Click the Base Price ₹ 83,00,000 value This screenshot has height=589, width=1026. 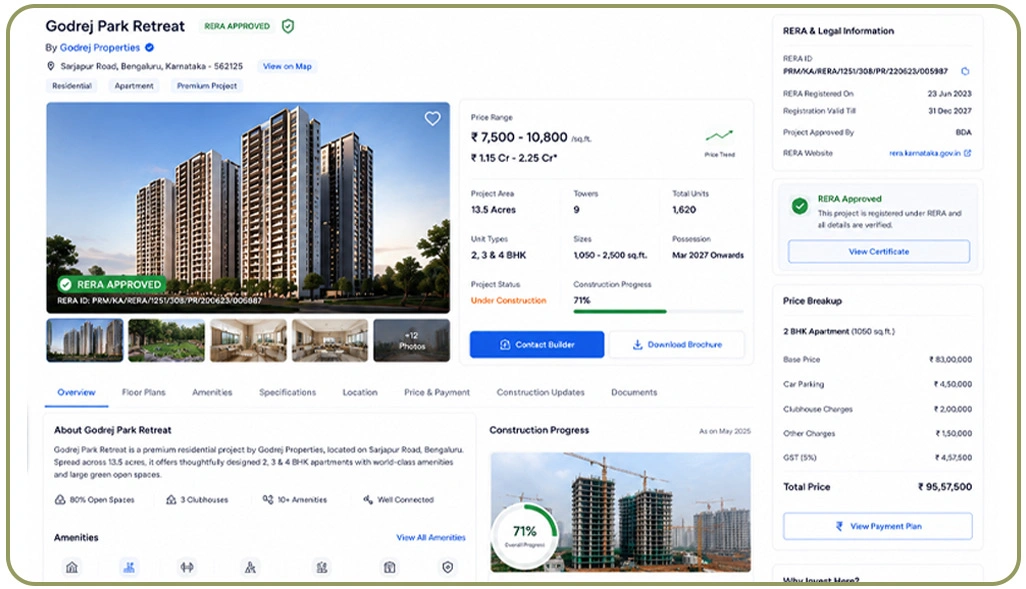point(950,359)
